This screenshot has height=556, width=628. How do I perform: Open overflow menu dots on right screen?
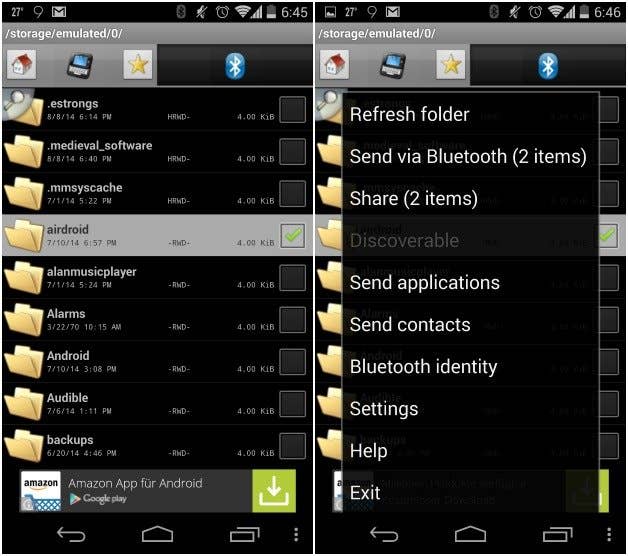click(x=609, y=534)
